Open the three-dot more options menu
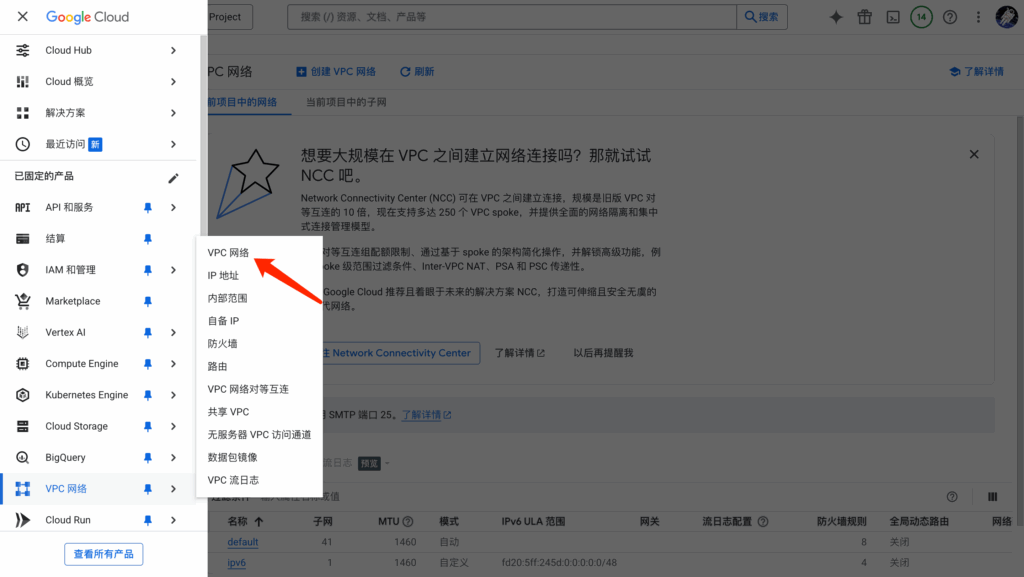The image size is (1024, 577). pyautogui.click(x=978, y=17)
